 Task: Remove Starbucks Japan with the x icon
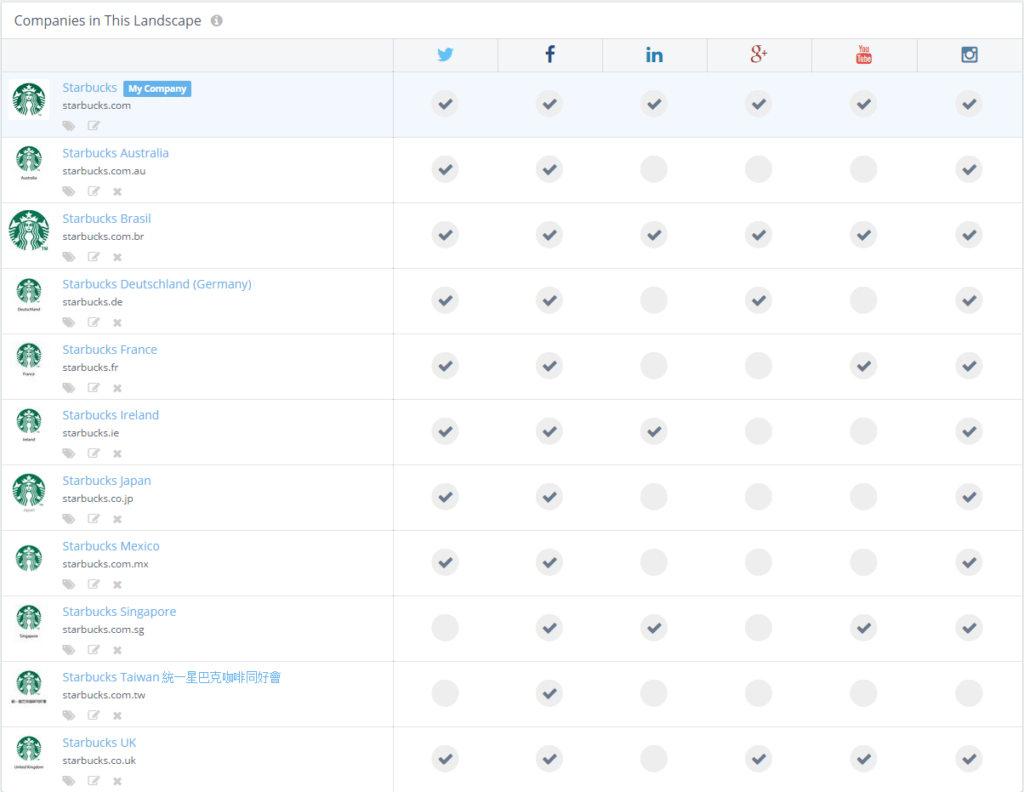pyautogui.click(x=118, y=520)
